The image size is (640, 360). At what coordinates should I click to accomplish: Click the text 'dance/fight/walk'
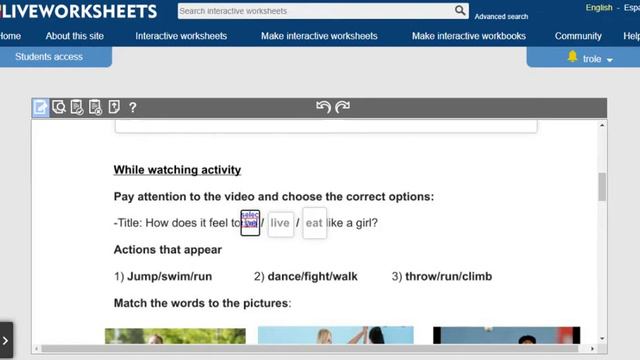tap(312, 276)
